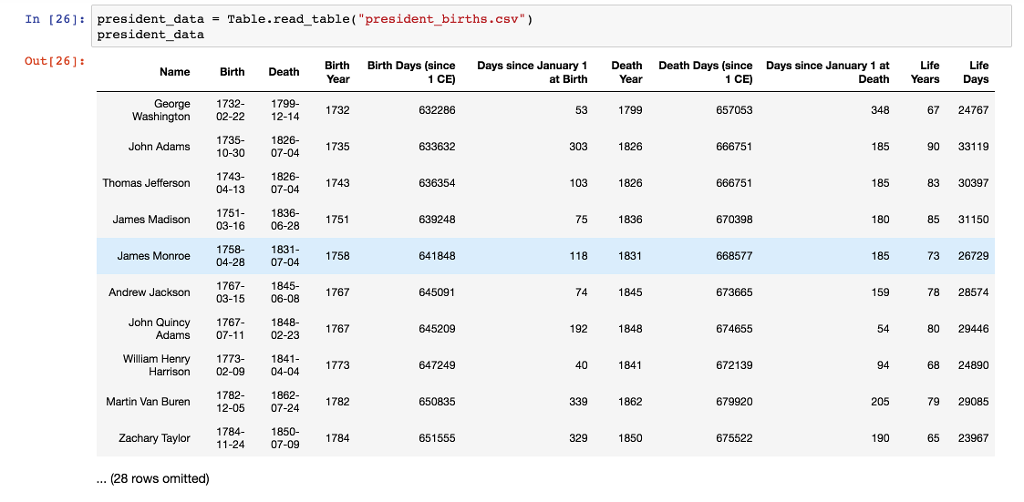Click death days value 668577
The image size is (1024, 502).
[734, 256]
